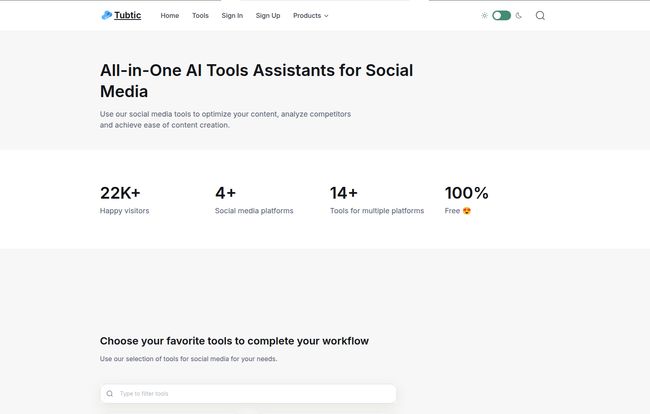Open the Sign In page

point(232,15)
